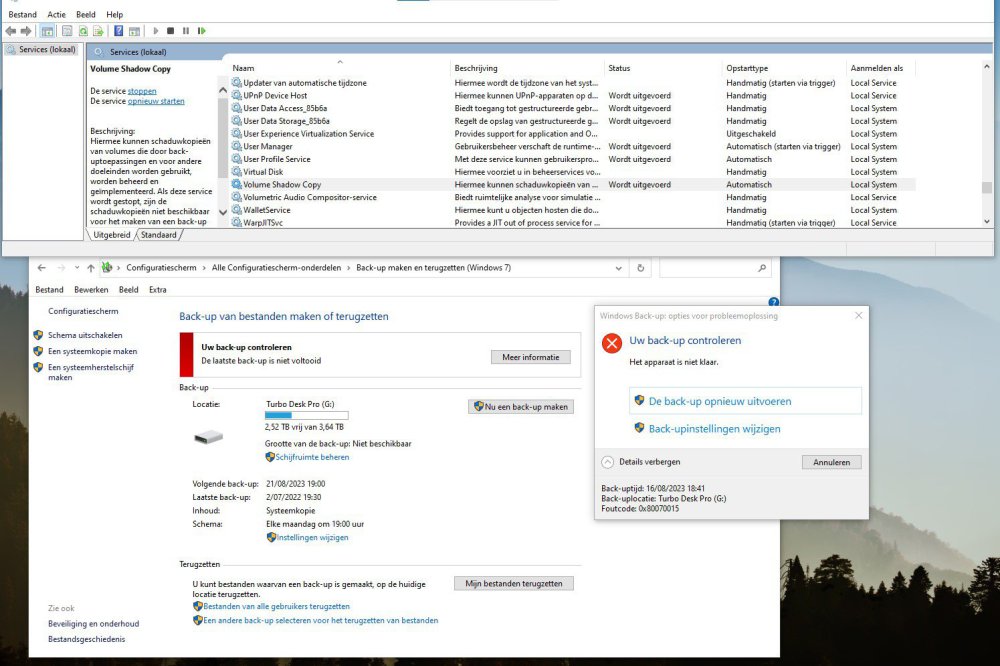Click the Stop service toolbar icon

tap(170, 30)
